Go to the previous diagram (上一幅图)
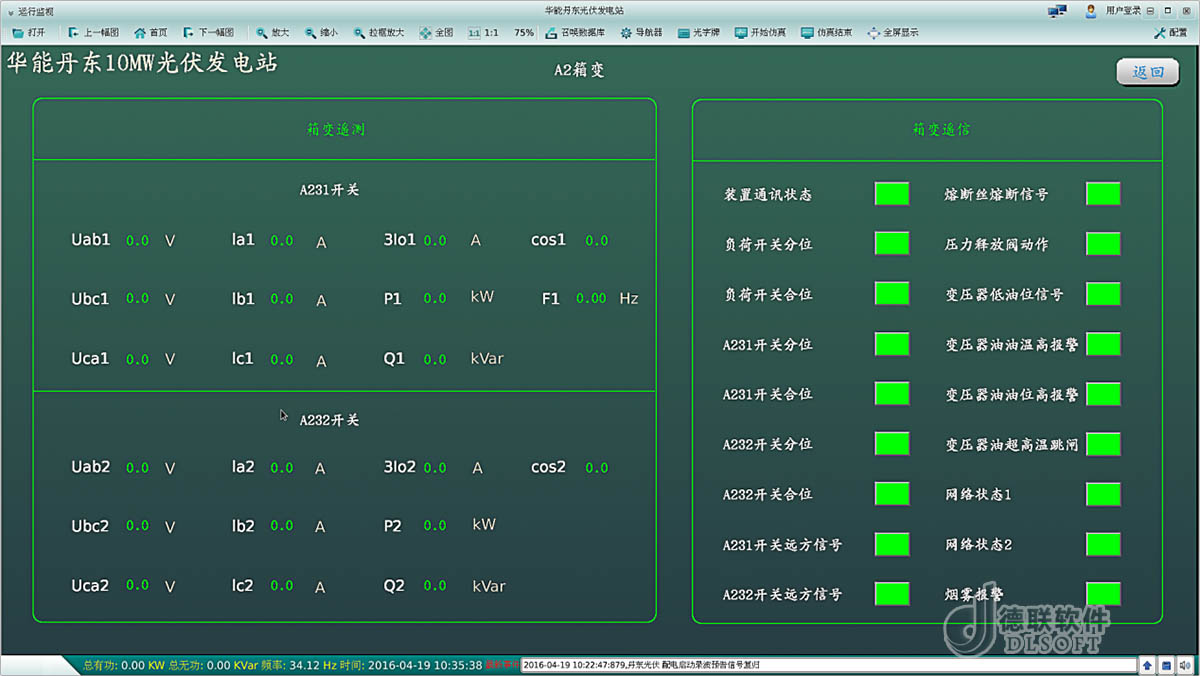1200x676 pixels. tap(93, 33)
